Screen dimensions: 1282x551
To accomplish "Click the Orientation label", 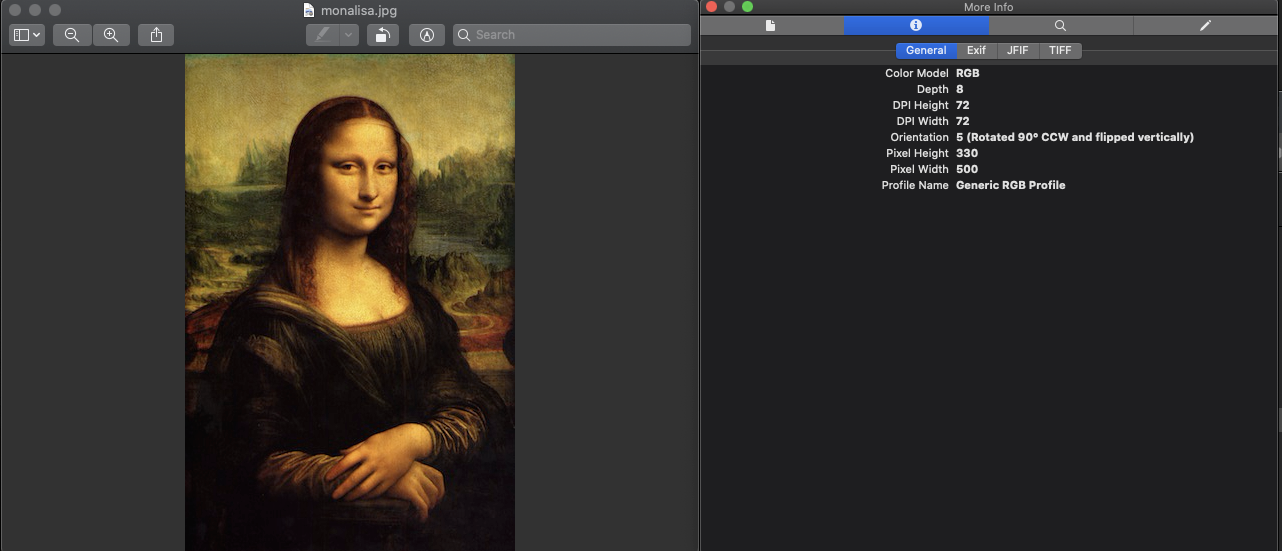I will (920, 137).
